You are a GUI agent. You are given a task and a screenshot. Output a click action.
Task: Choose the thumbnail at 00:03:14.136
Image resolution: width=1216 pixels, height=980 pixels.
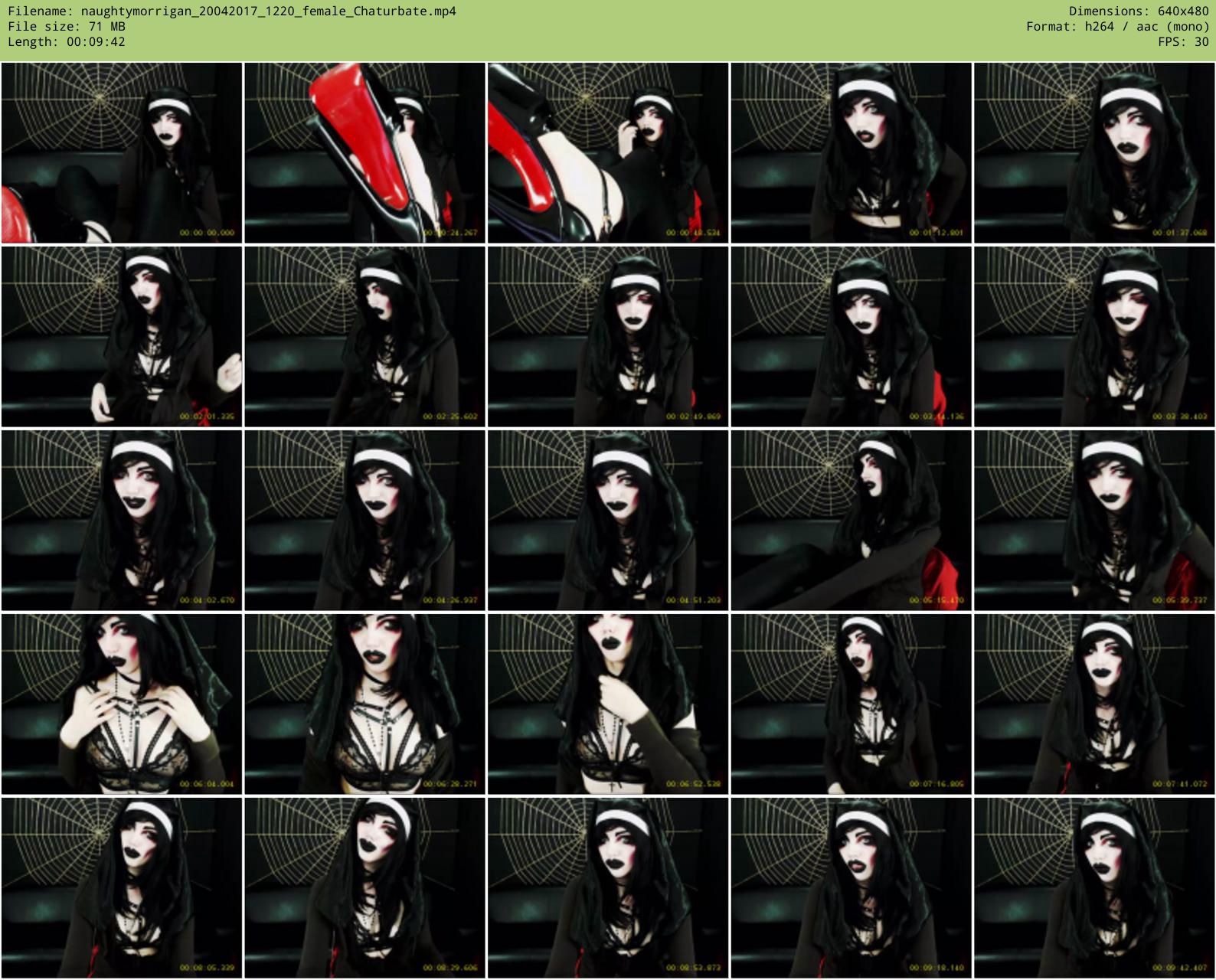pyautogui.click(x=851, y=336)
